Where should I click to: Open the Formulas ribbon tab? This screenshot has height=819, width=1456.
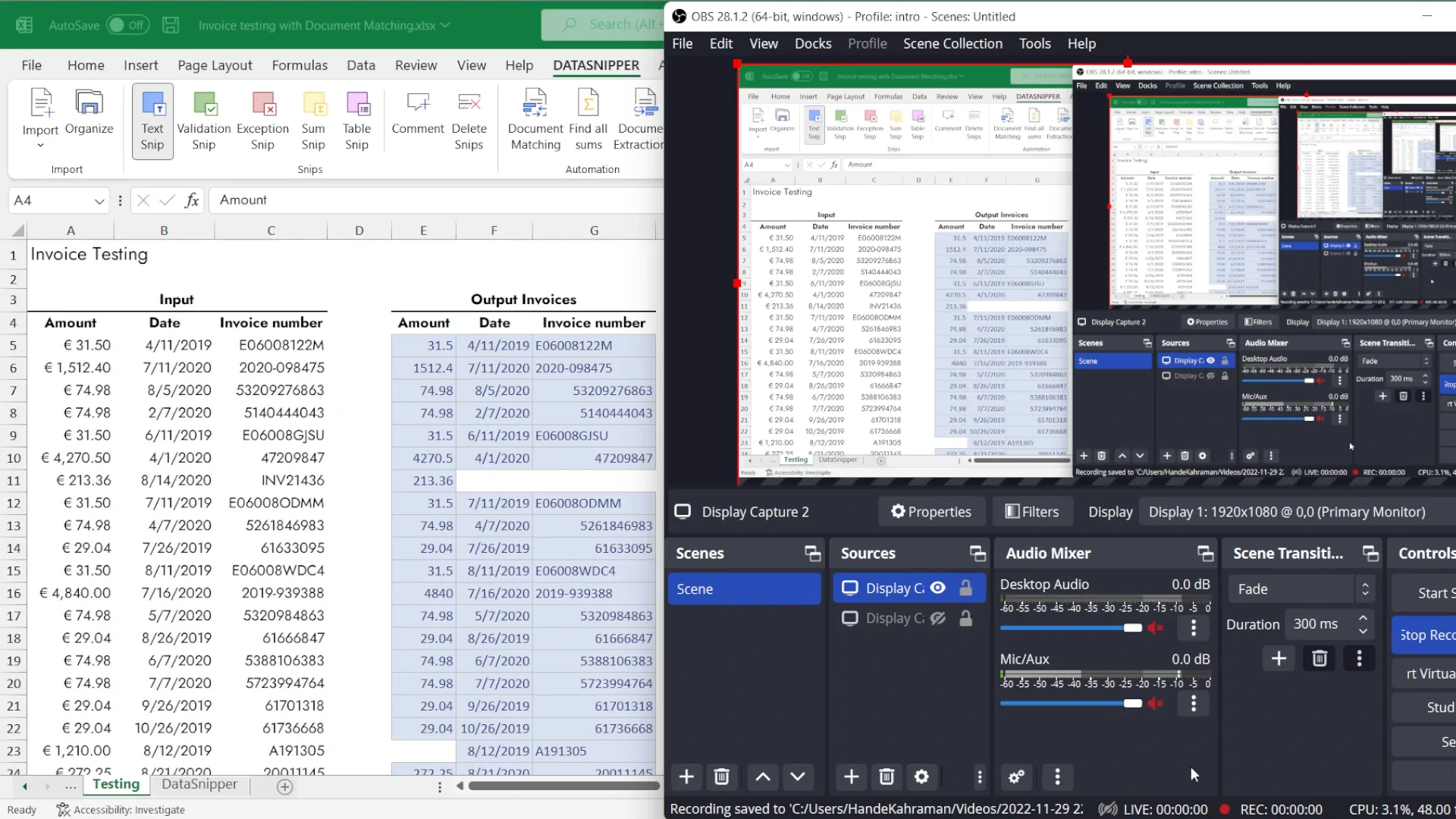point(300,65)
